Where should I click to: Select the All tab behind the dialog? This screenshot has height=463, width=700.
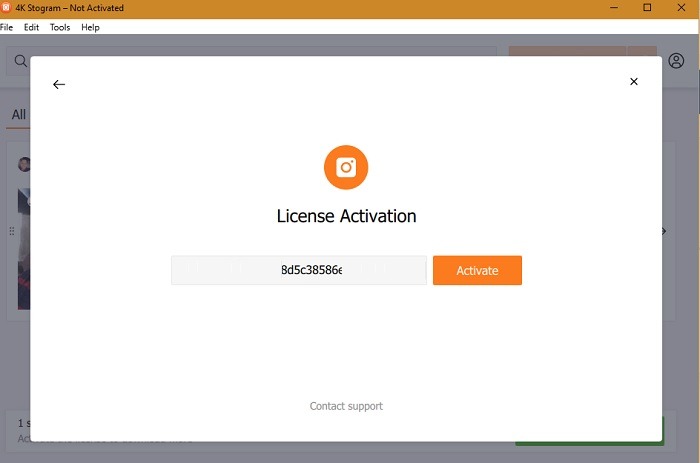coord(19,115)
